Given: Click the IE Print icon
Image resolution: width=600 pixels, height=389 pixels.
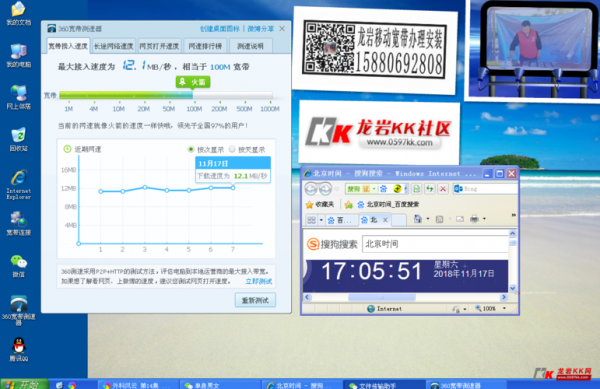Looking at the screenshot, I should point(474,219).
